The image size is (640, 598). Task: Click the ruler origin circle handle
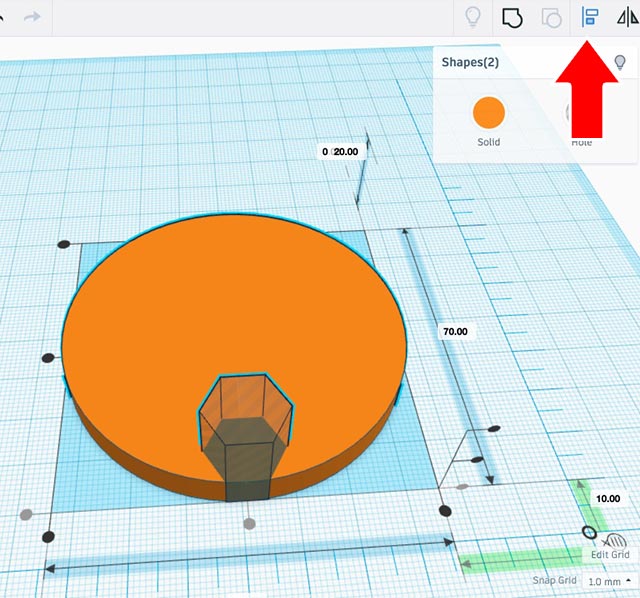[589, 533]
